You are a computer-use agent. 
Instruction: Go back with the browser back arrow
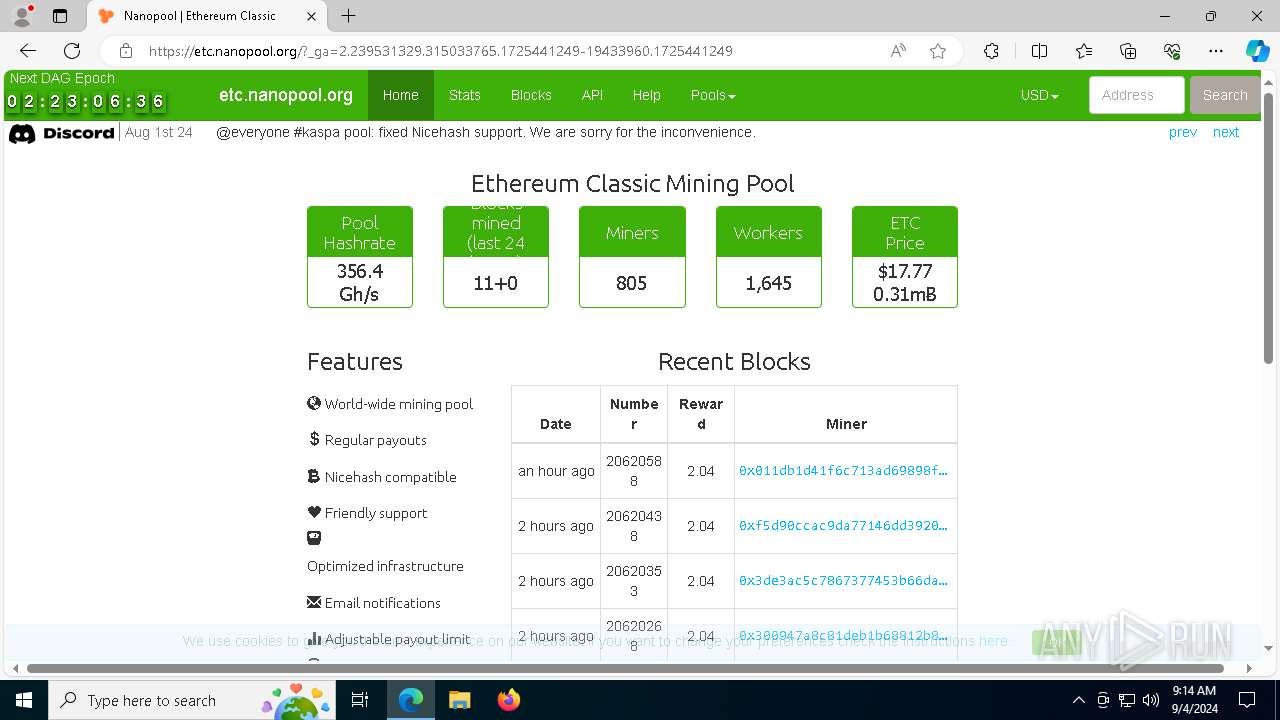(x=28, y=51)
